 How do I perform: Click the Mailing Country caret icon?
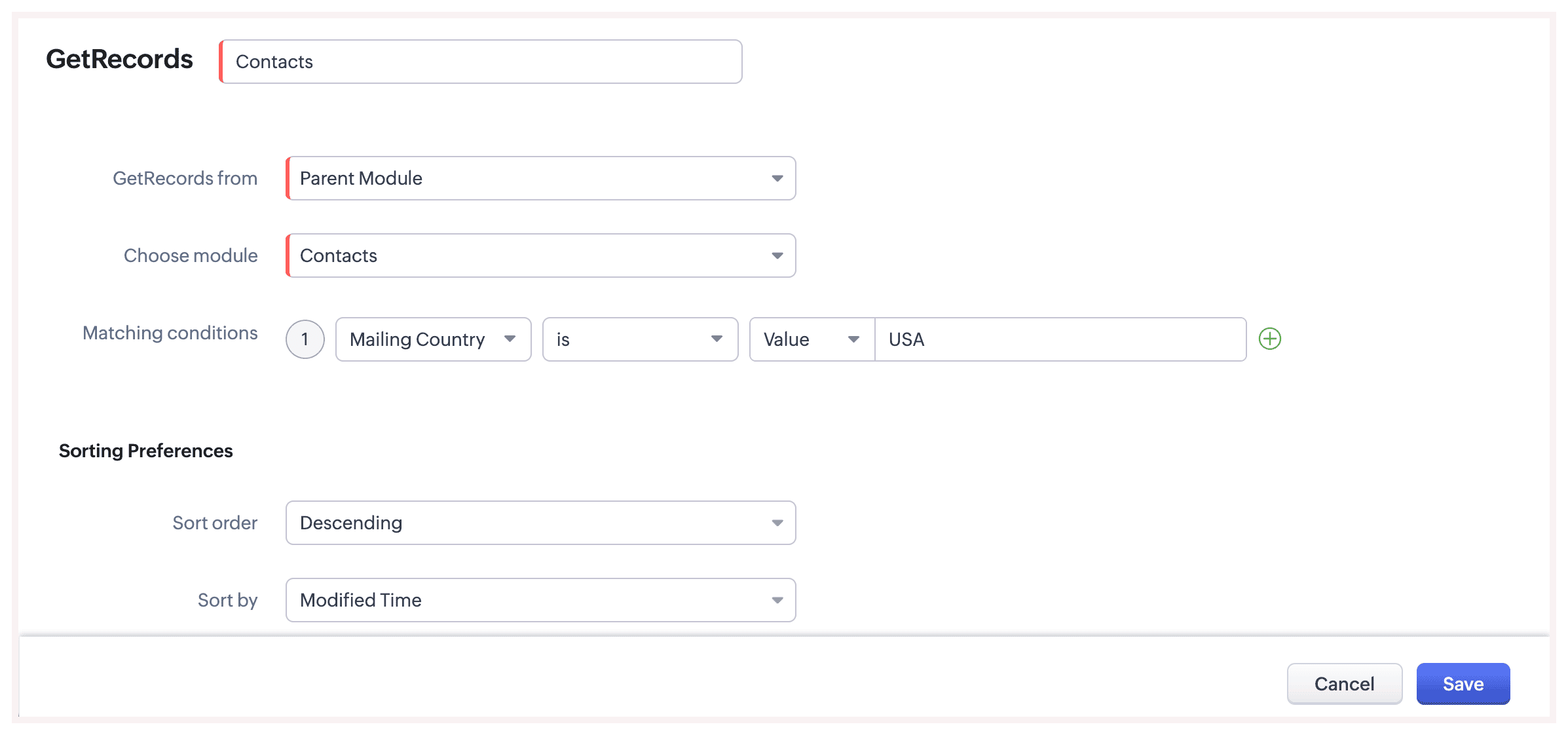[510, 339]
